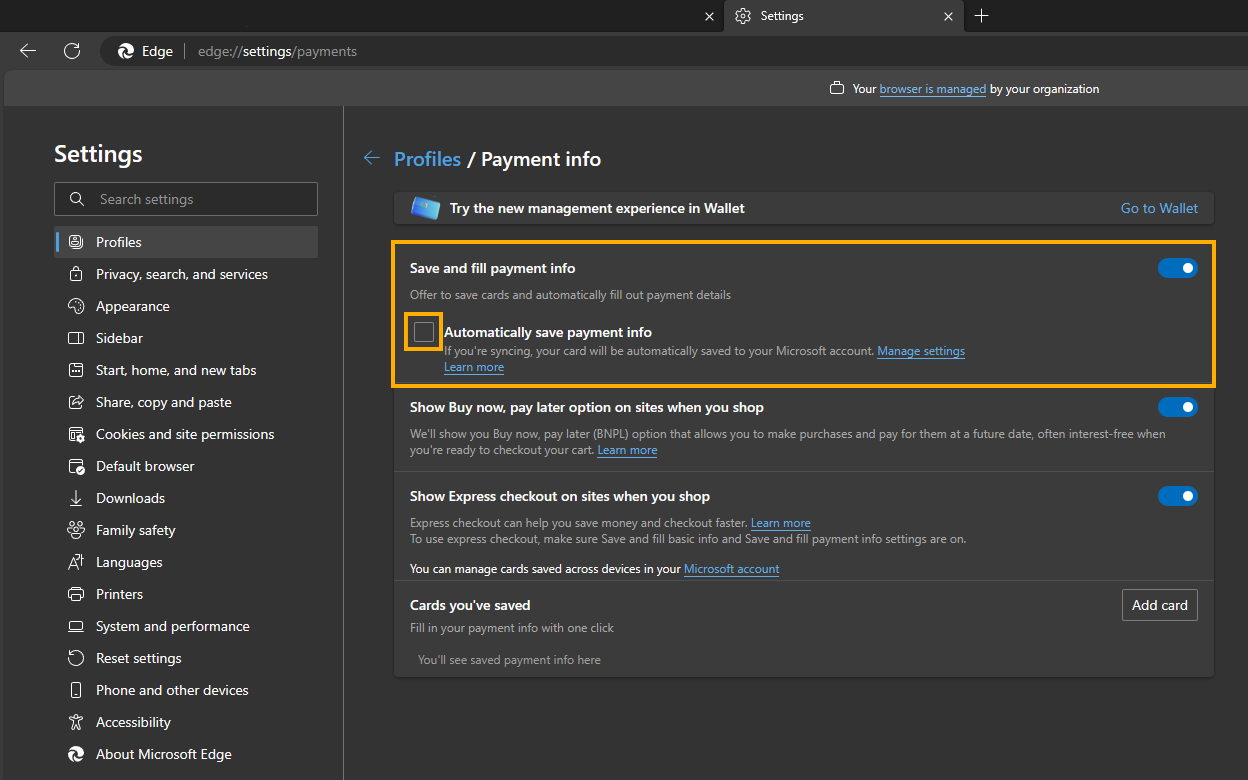Check Automatically save payment info checkbox
This screenshot has height=780, width=1248.
click(424, 332)
